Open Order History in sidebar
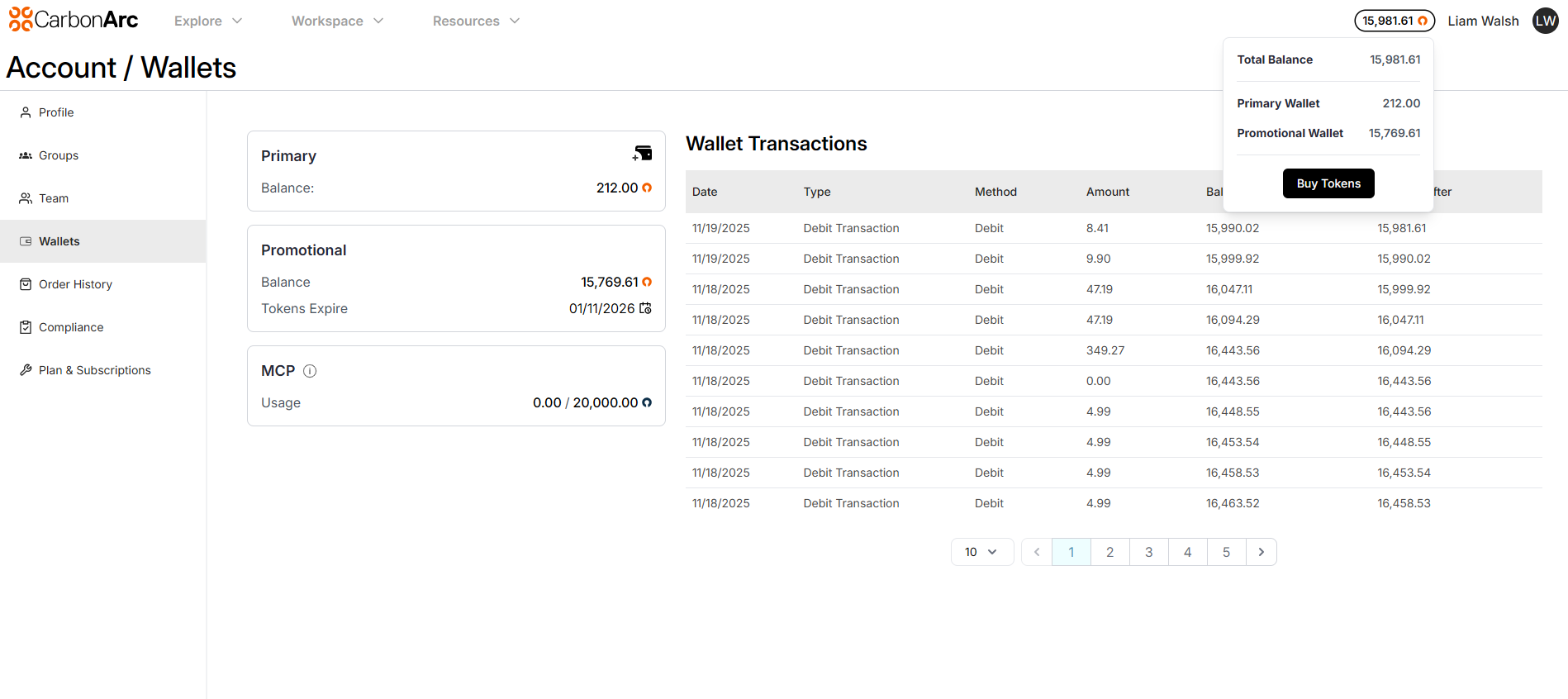 pos(75,284)
